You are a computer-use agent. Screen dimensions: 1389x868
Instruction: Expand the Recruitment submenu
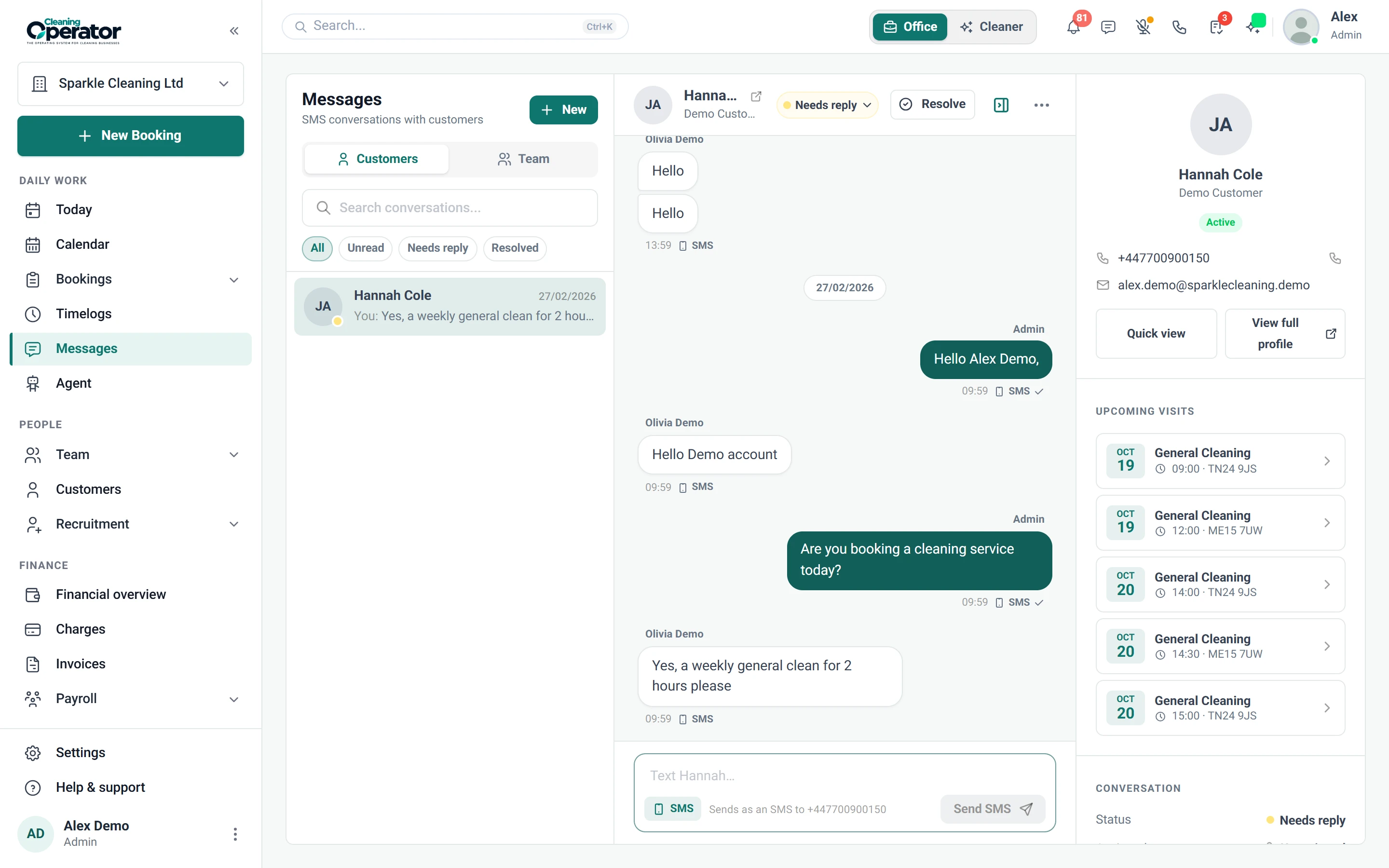(x=233, y=524)
